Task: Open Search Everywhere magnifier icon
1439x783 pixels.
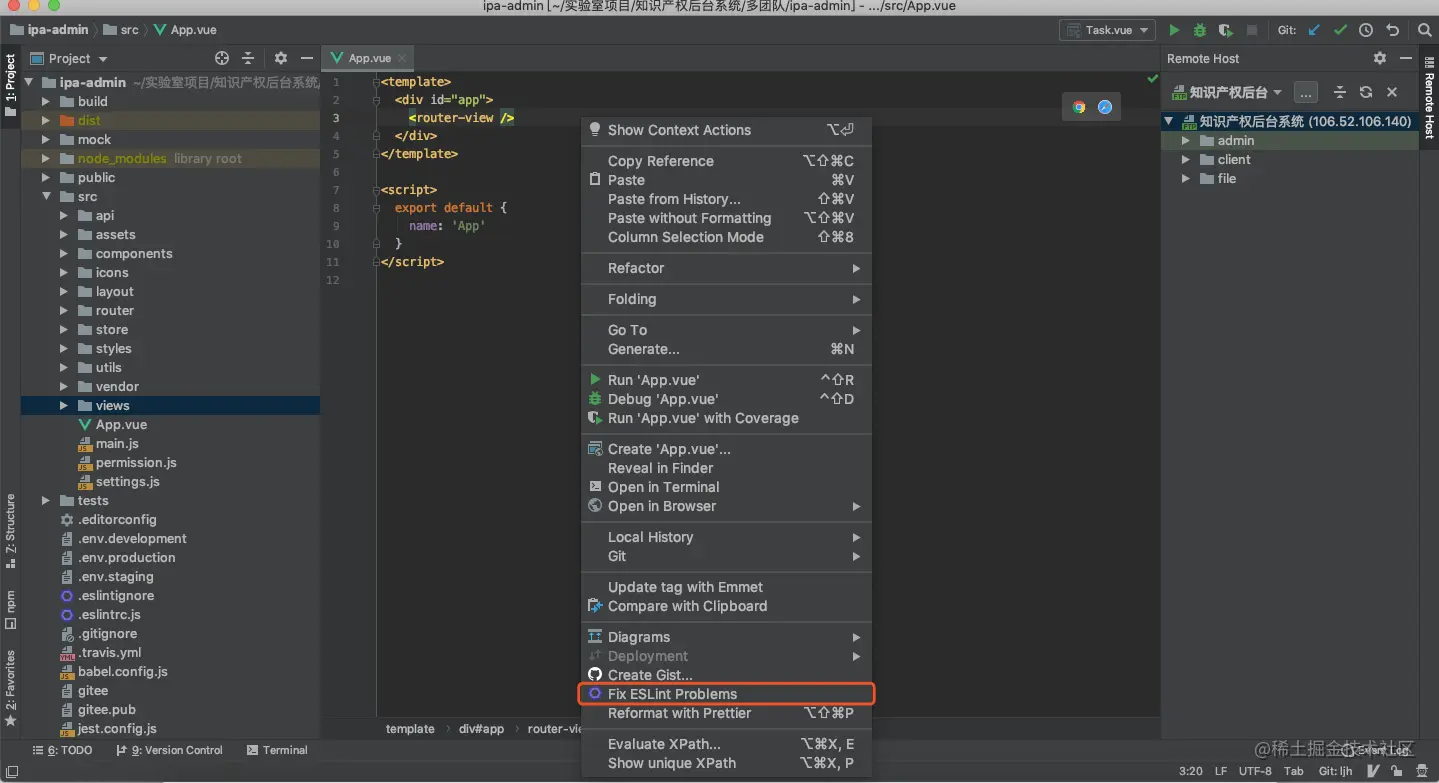Action: tap(1425, 30)
